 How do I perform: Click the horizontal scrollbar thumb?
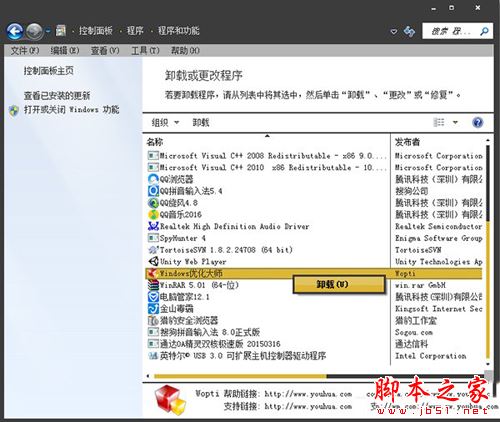pos(240,376)
